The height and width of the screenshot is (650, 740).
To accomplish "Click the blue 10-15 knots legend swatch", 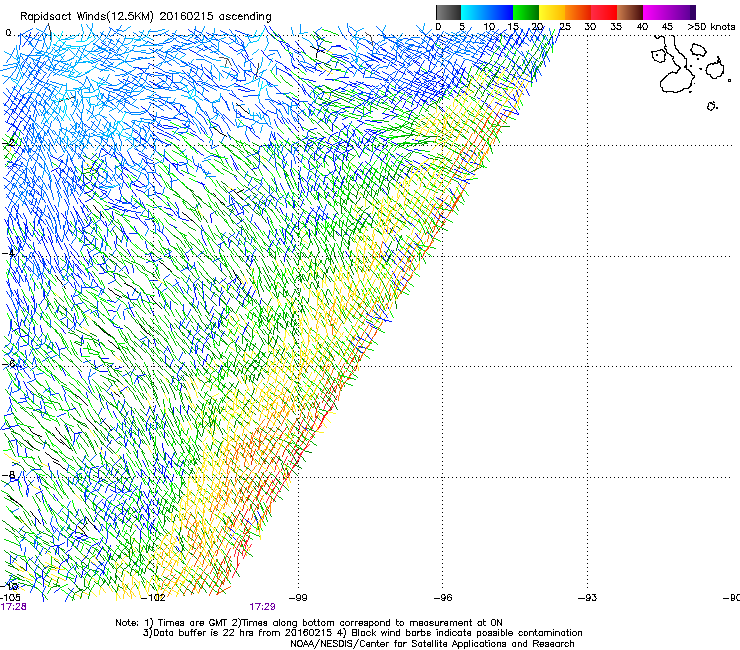I will pos(500,12).
